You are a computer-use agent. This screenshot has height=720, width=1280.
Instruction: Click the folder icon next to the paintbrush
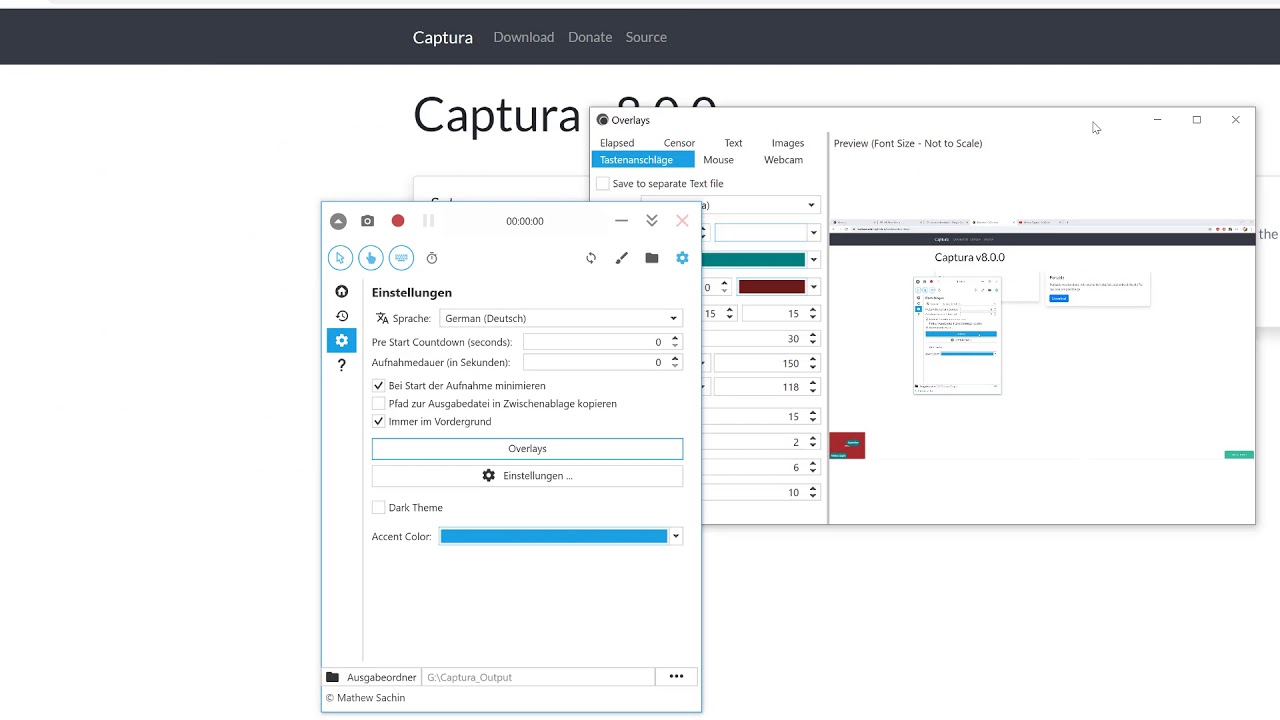(x=652, y=258)
